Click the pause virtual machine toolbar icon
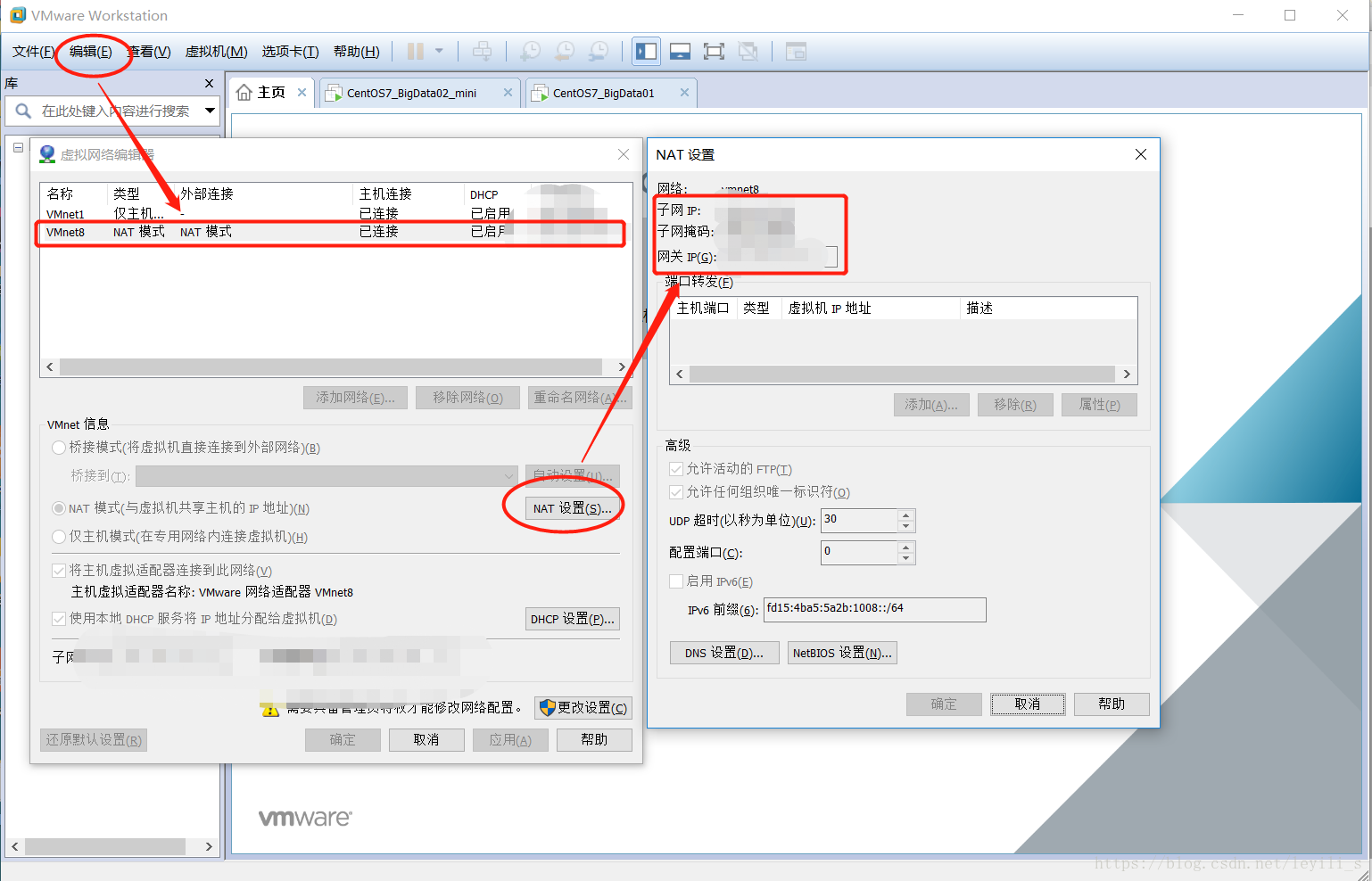 [415, 52]
